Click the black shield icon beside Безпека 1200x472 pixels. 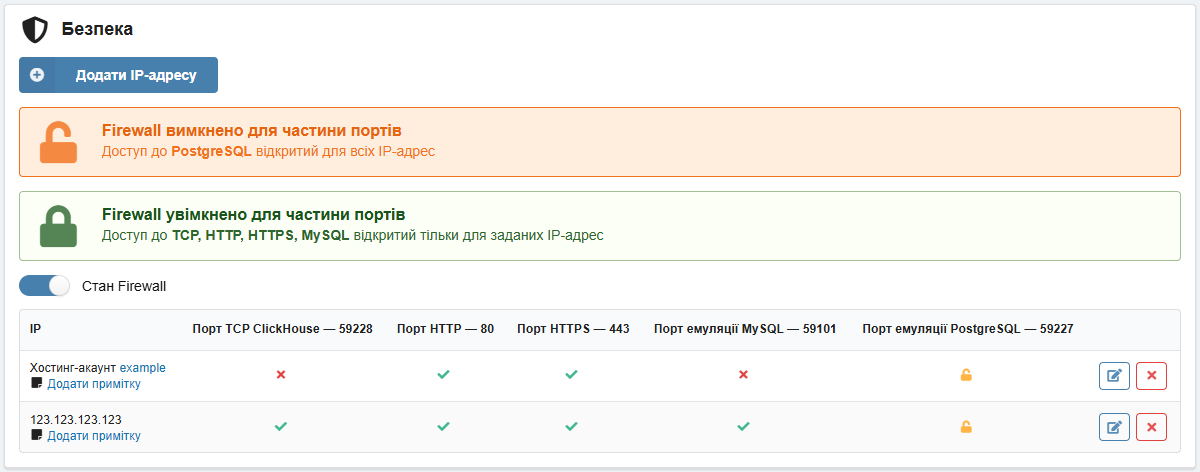tap(35, 30)
